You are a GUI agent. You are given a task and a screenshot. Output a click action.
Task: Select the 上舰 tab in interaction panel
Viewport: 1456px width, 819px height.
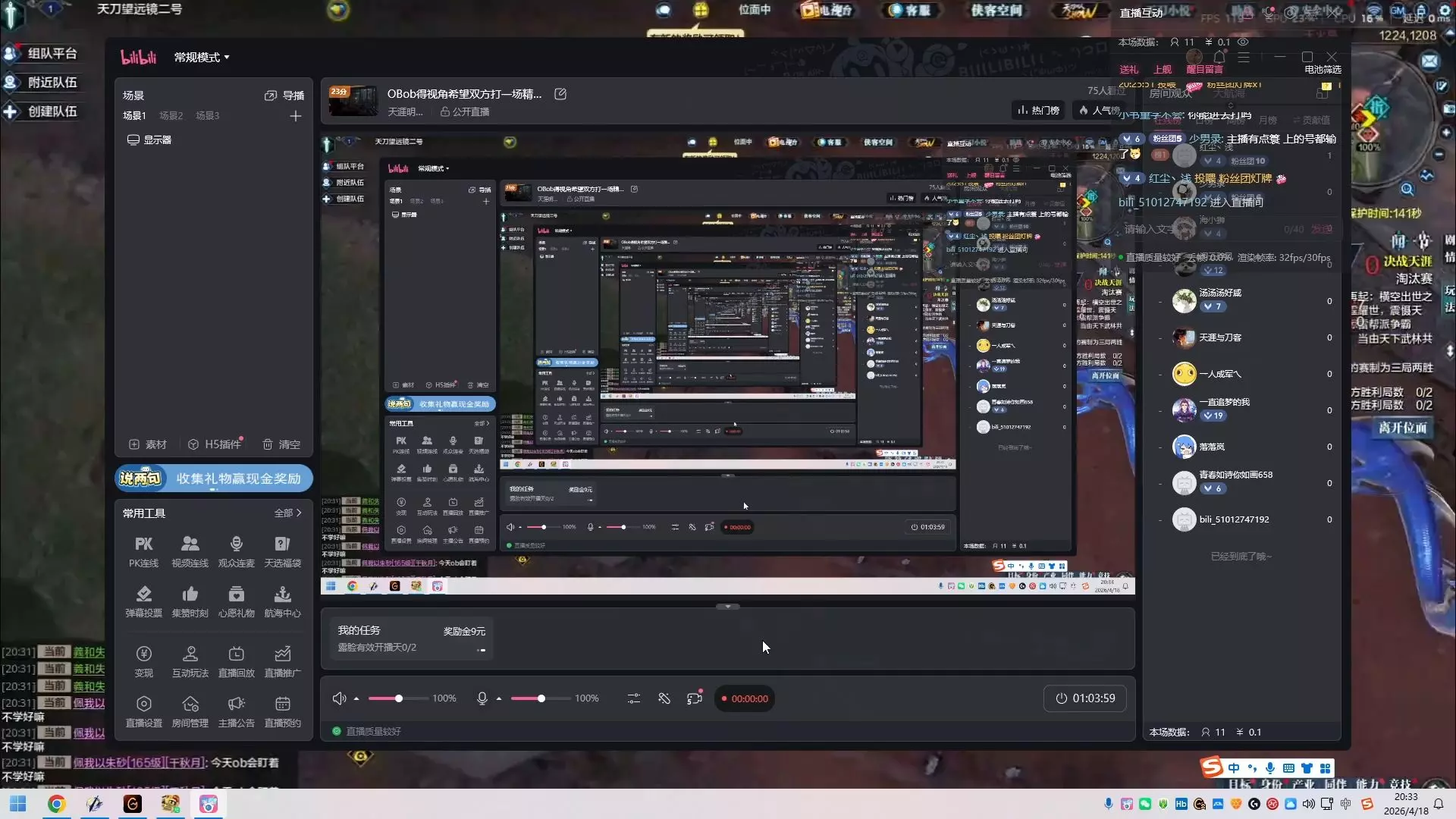click(x=1162, y=69)
